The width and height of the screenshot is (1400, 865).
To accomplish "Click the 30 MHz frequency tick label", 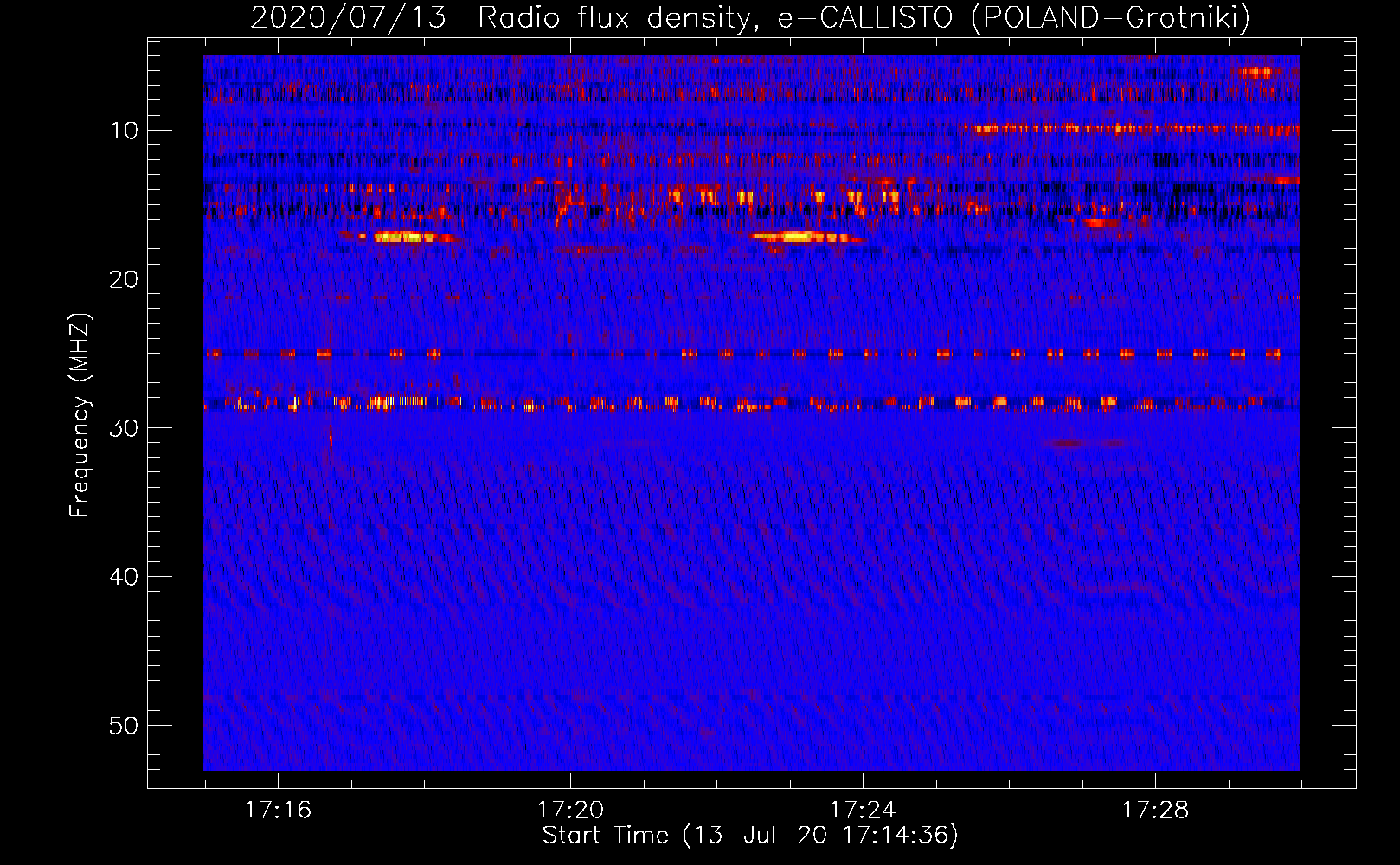I will point(125,428).
